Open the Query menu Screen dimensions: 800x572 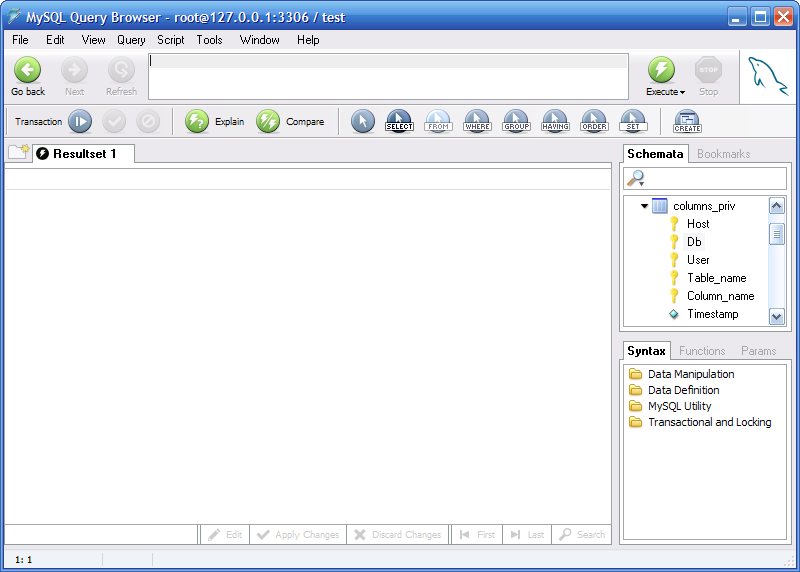point(131,40)
